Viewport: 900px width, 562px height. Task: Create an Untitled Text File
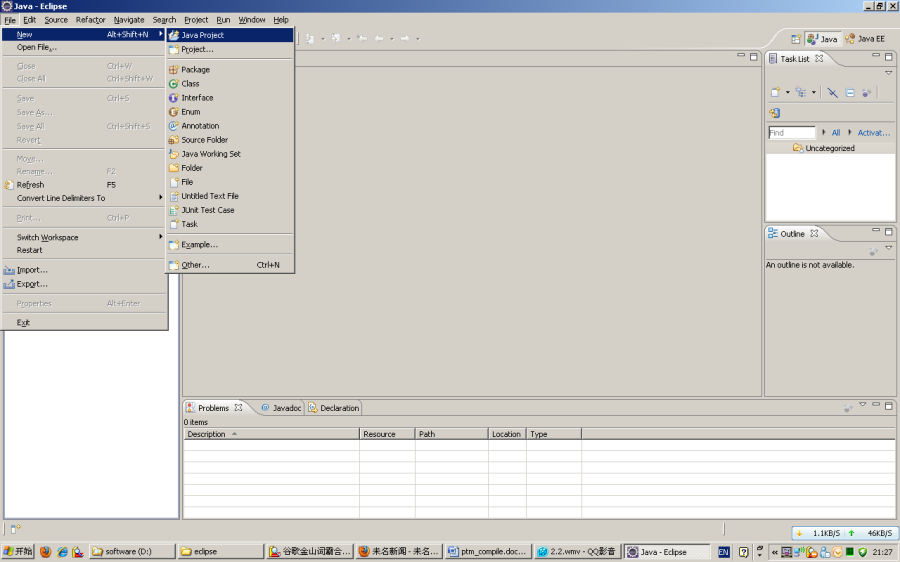point(230,196)
